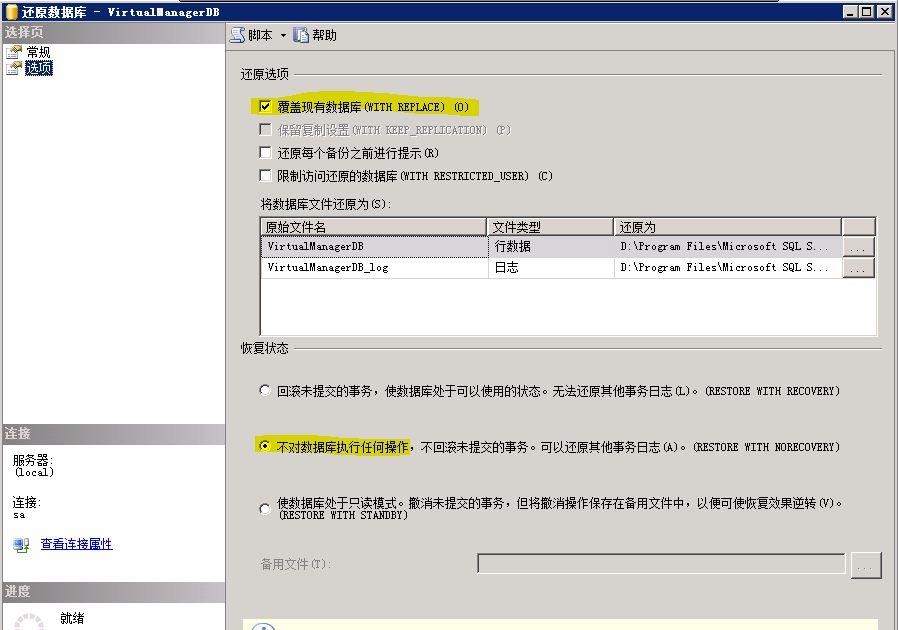This screenshot has width=898, height=630.
Task: Choose RESTORE WITH RECOVERY radio option
Action: tap(265, 391)
